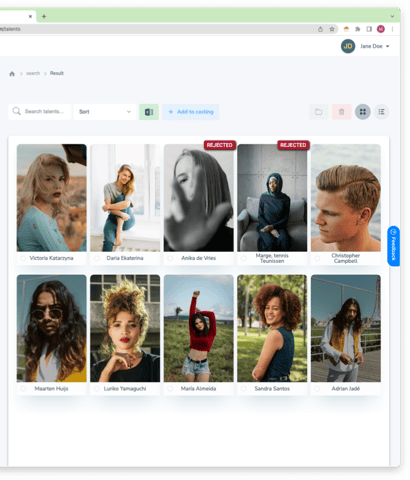Image resolution: width=410 pixels, height=480 pixels.
Task: Open Christopher Campbell's photo card
Action: pyautogui.click(x=346, y=198)
